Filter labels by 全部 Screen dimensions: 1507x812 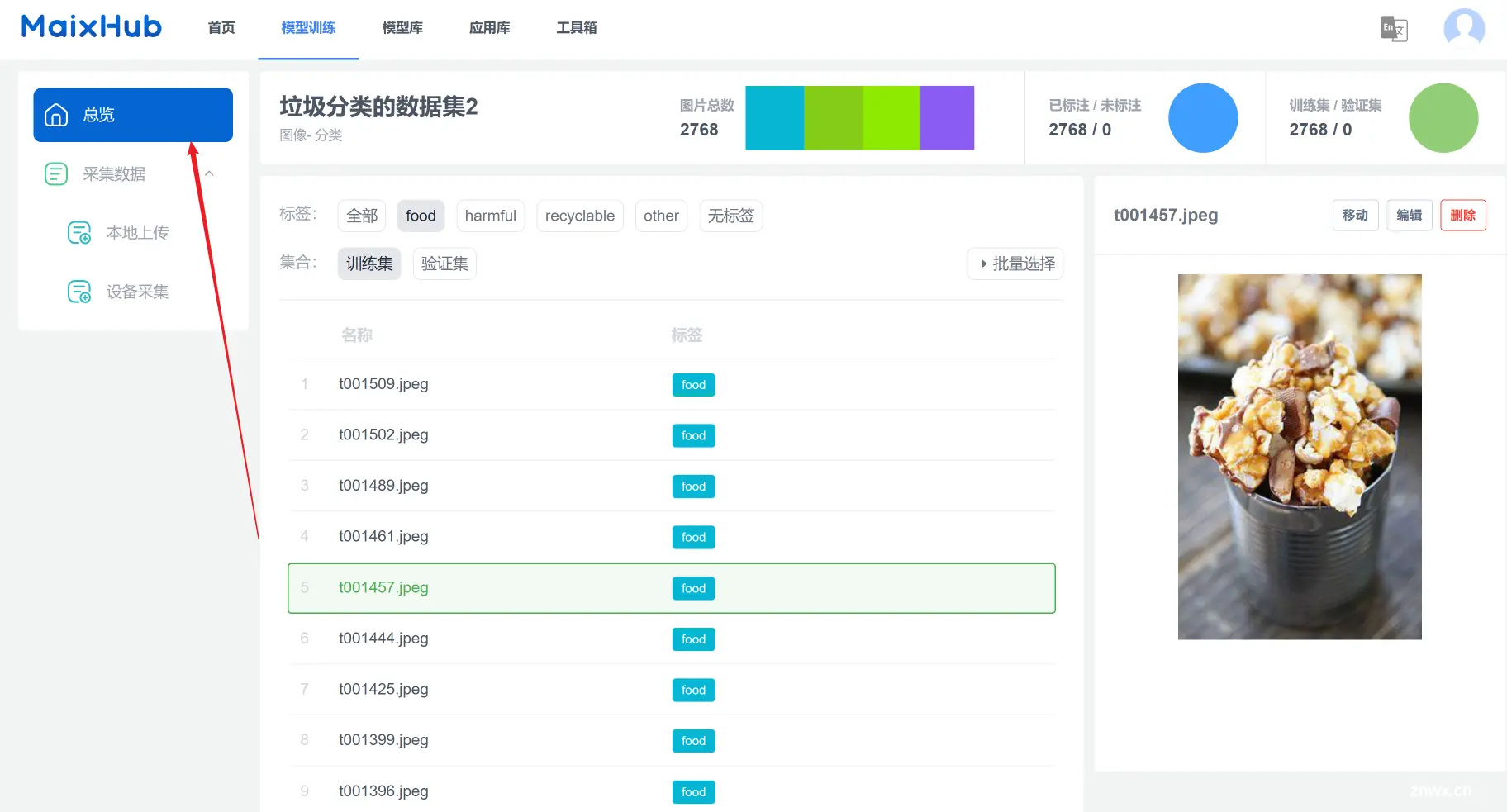tap(362, 216)
